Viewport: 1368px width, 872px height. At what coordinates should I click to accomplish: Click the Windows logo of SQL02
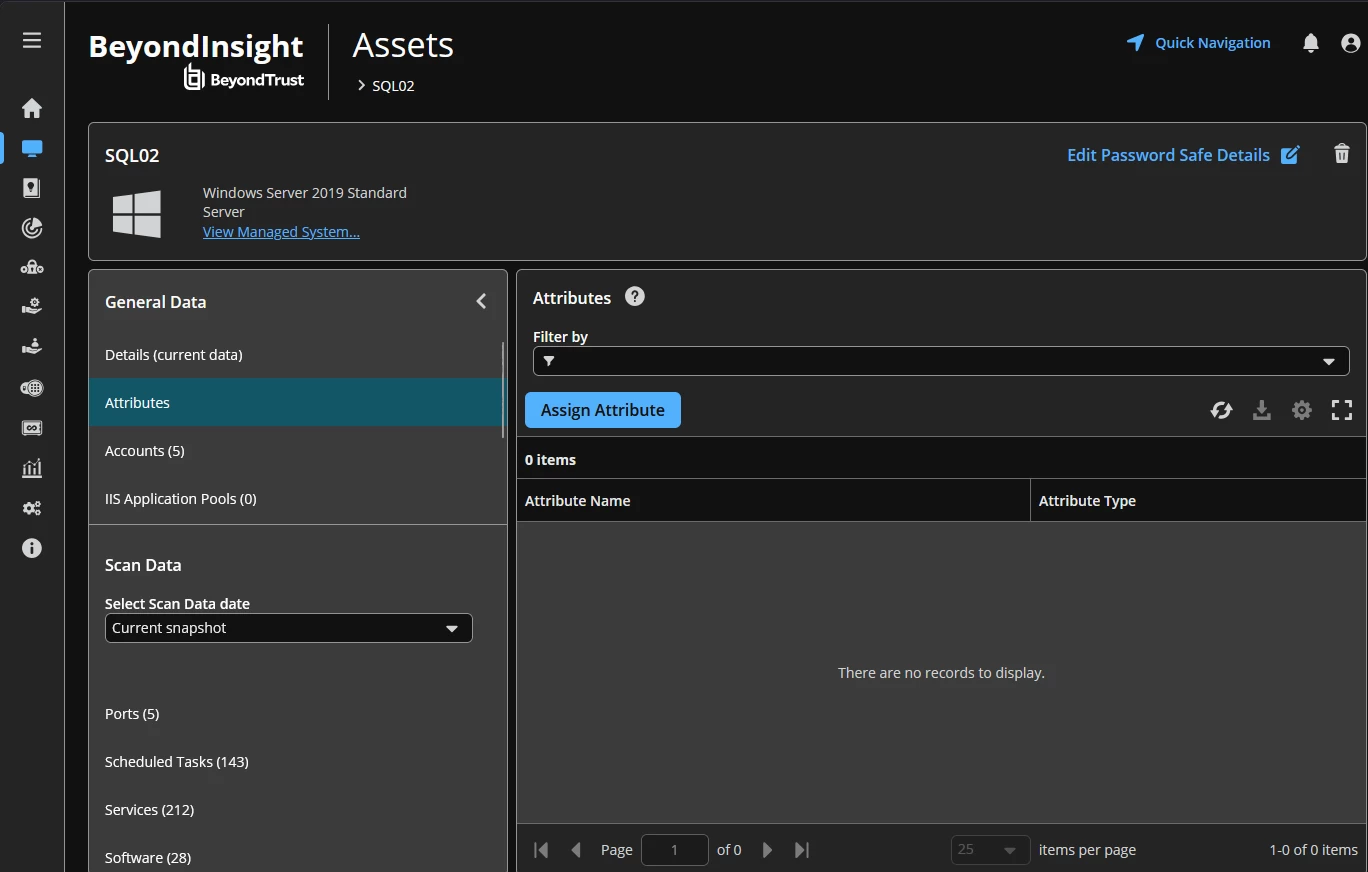(137, 214)
